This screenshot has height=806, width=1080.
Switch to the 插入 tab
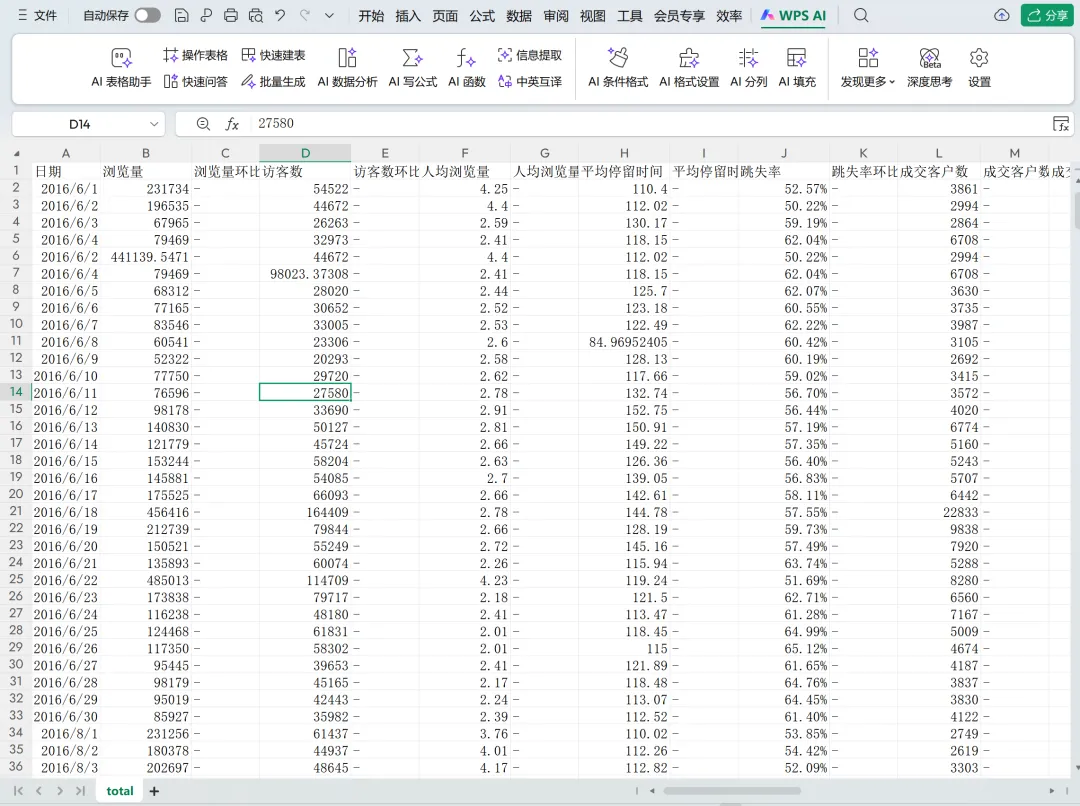point(408,15)
